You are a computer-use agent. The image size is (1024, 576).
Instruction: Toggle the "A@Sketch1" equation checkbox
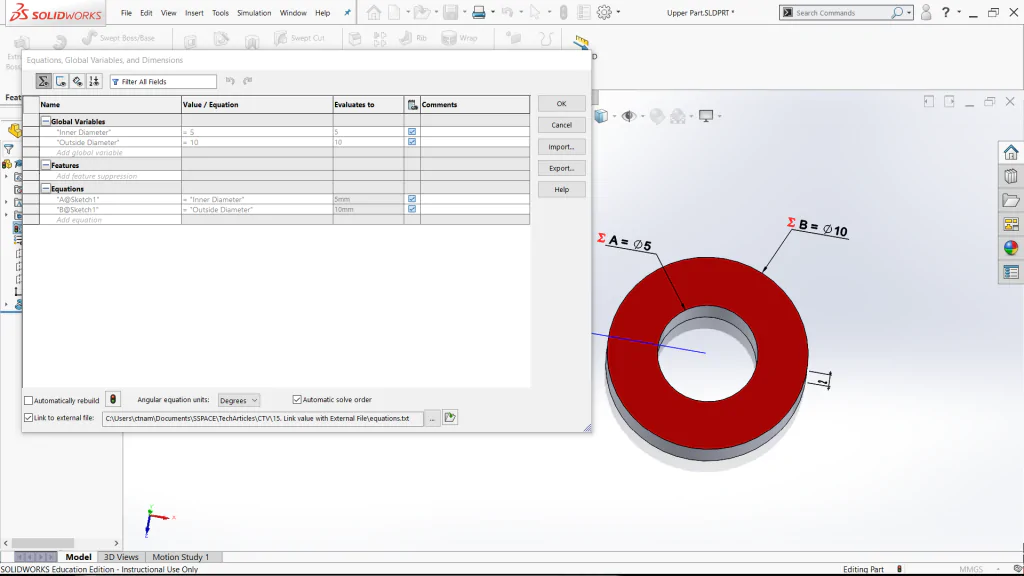coord(412,199)
